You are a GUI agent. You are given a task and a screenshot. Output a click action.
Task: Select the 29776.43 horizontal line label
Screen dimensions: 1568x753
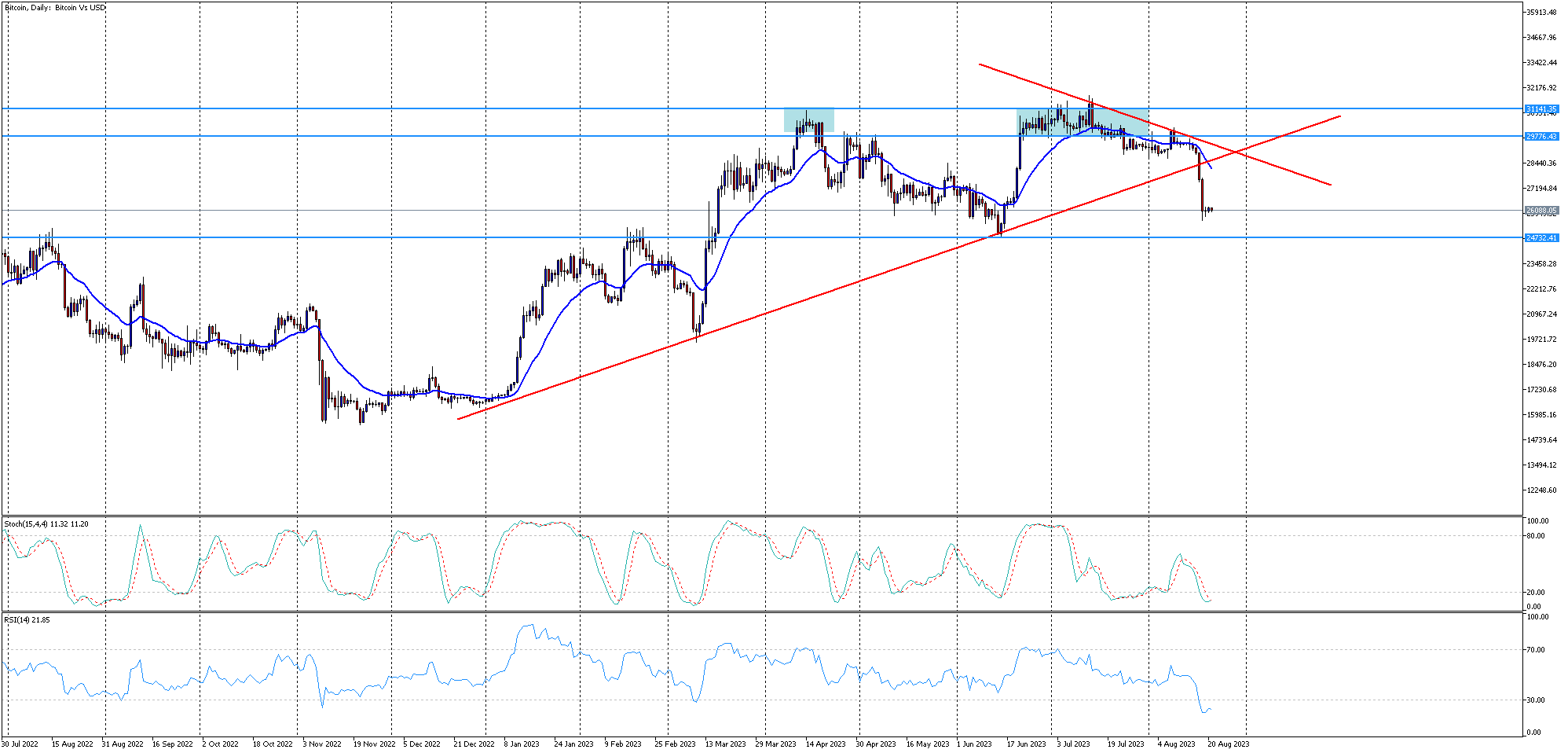(x=1541, y=137)
